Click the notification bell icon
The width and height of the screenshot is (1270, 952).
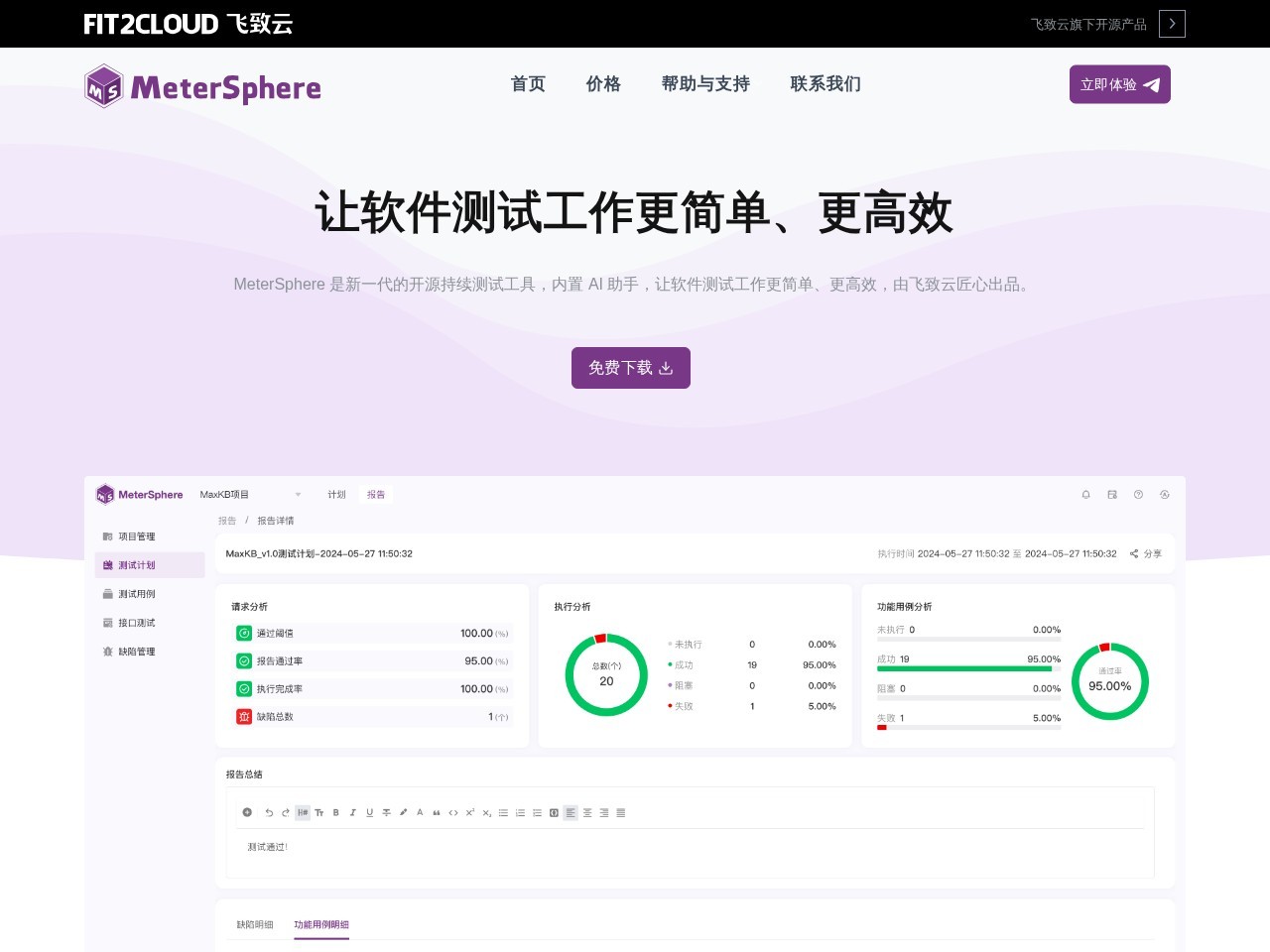pos(1085,494)
